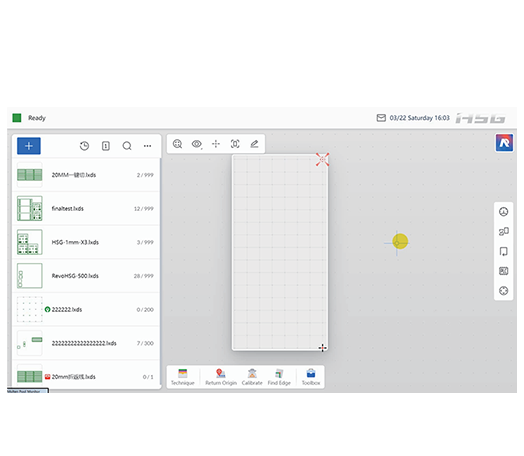The image size is (524, 456).
Task: Select RevoHSG-500.lxds thumbnail
Action: tap(30, 276)
